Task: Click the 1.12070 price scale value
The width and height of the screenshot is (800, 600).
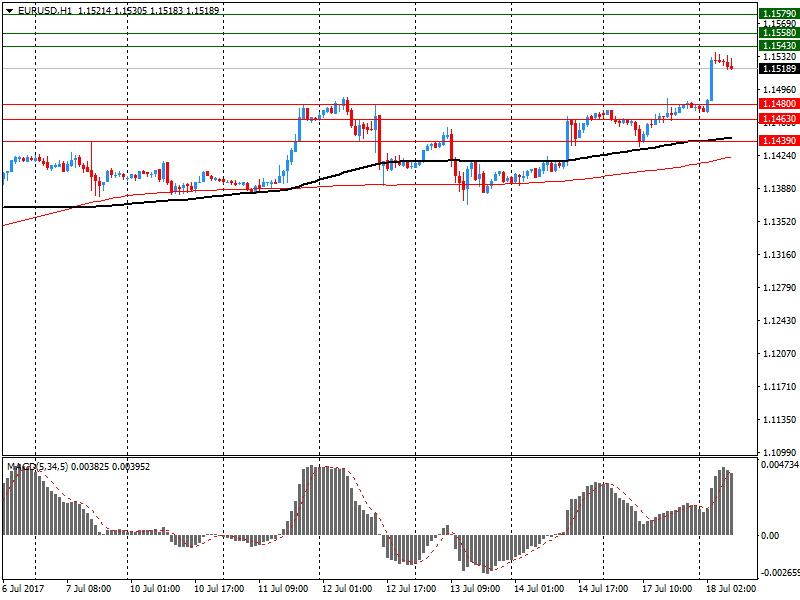Action: click(x=779, y=354)
